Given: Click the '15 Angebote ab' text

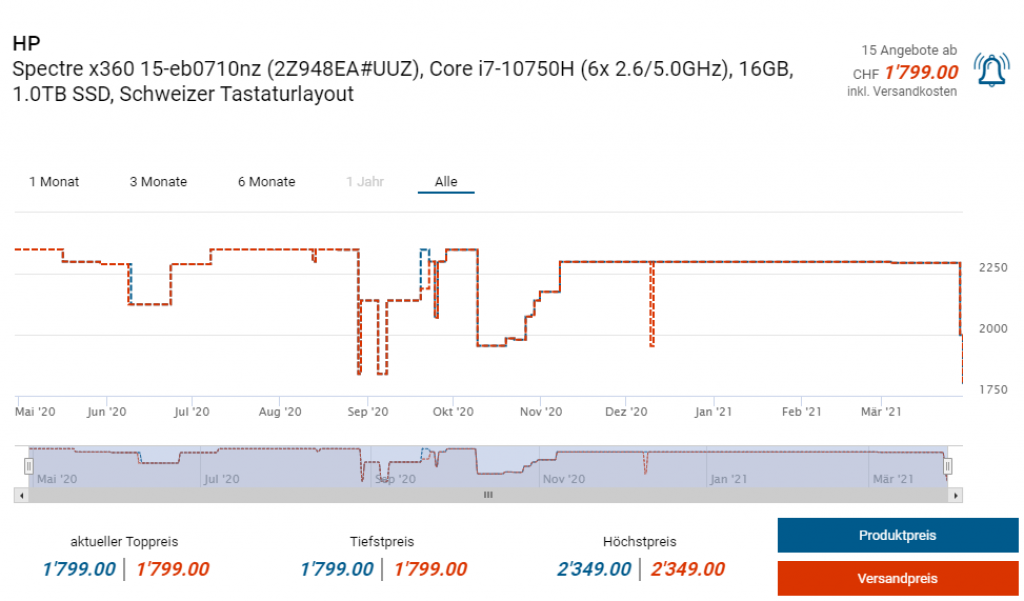Looking at the screenshot, I should click(x=909, y=50).
